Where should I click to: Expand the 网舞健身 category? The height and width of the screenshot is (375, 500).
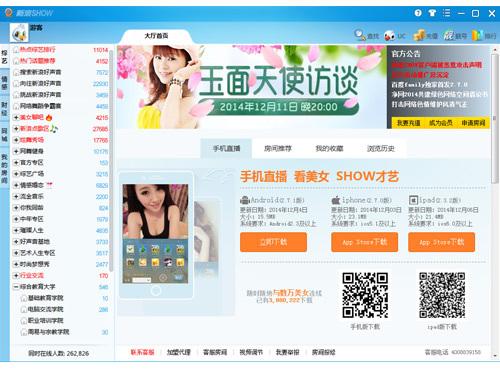coord(16,151)
